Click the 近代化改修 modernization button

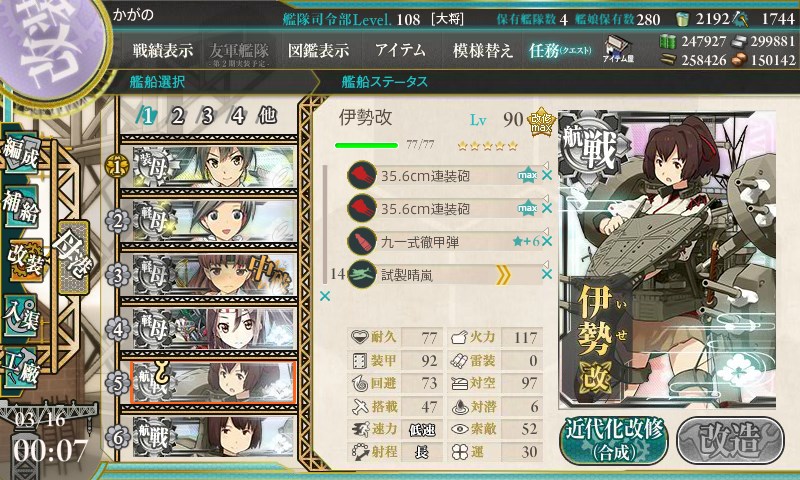click(614, 441)
